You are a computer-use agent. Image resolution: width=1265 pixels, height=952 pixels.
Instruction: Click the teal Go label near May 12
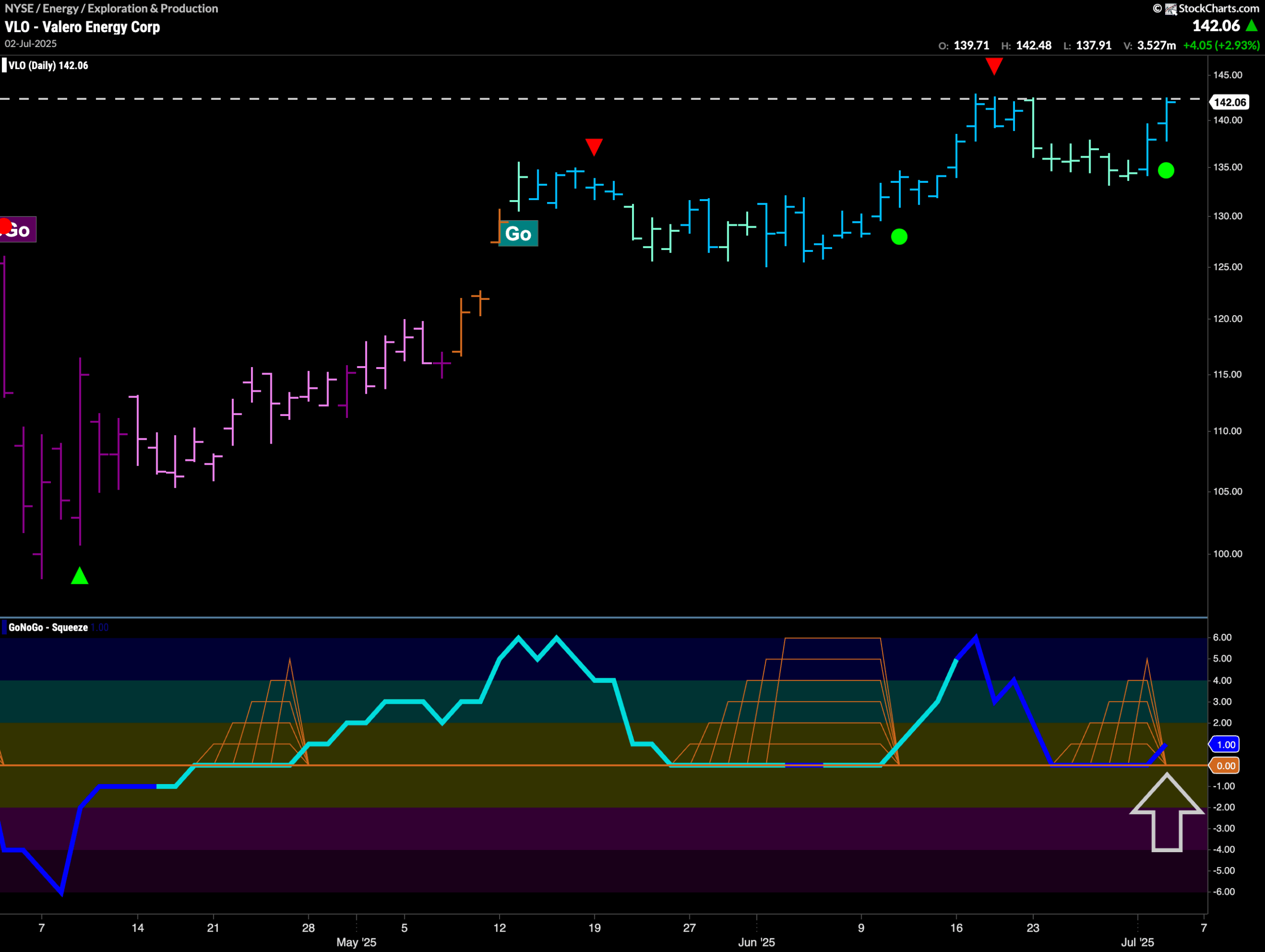pos(518,233)
